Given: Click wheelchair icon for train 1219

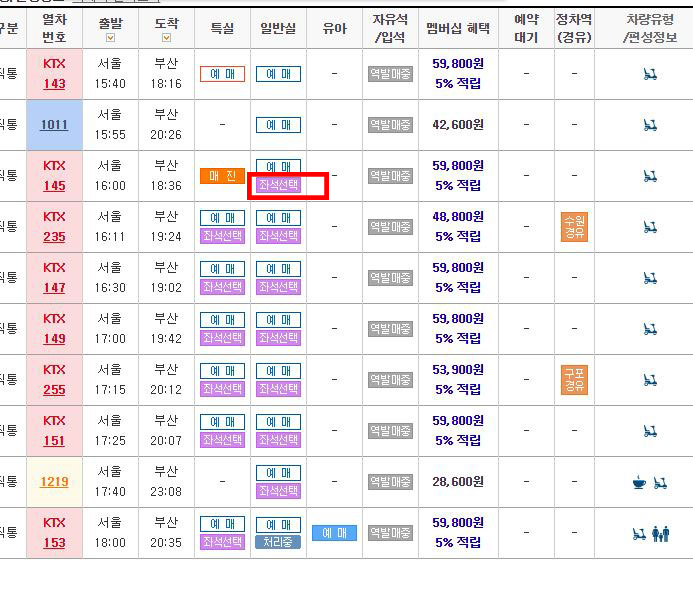Looking at the screenshot, I should pyautogui.click(x=660, y=483).
